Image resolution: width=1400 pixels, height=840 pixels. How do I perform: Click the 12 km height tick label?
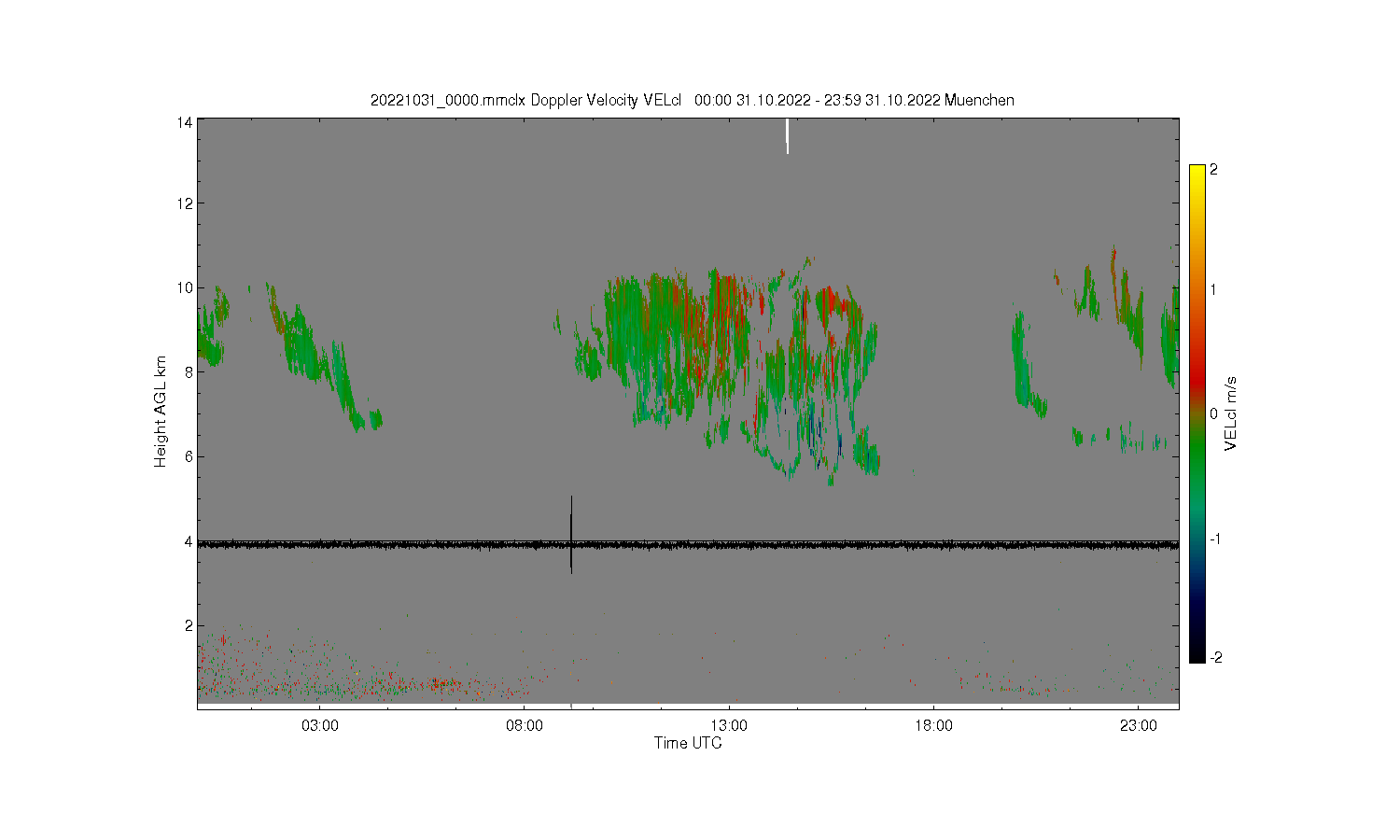tap(186, 203)
